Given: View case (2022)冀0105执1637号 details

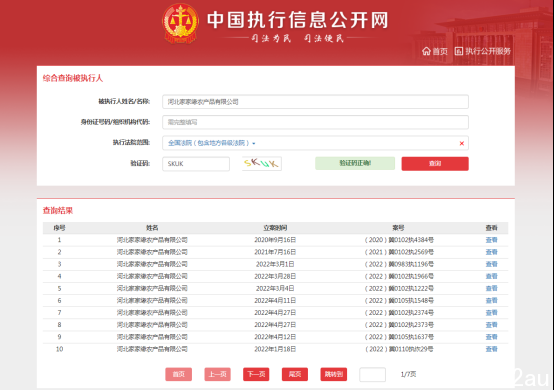Looking at the screenshot, I should (491, 337).
